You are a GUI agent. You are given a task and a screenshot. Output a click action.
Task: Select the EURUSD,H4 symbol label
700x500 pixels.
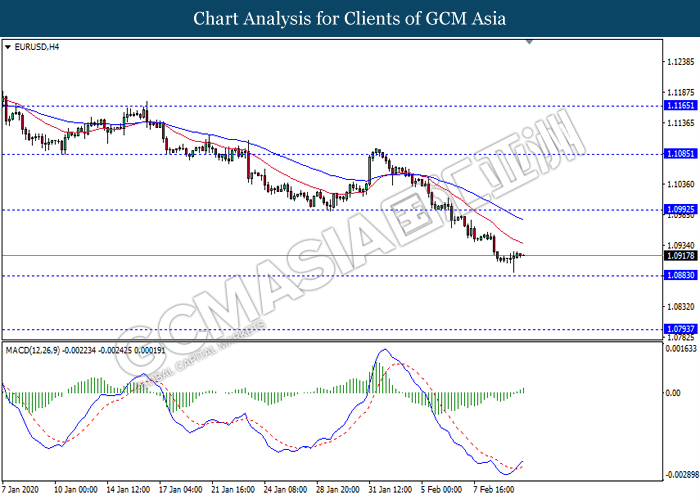[x=32, y=46]
